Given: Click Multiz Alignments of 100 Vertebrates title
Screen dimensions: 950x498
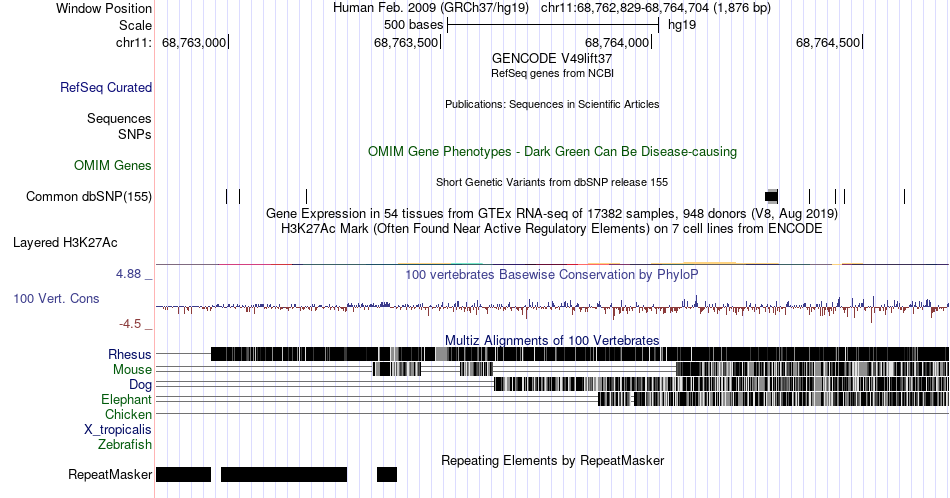Looking at the screenshot, I should pyautogui.click(x=552, y=340).
